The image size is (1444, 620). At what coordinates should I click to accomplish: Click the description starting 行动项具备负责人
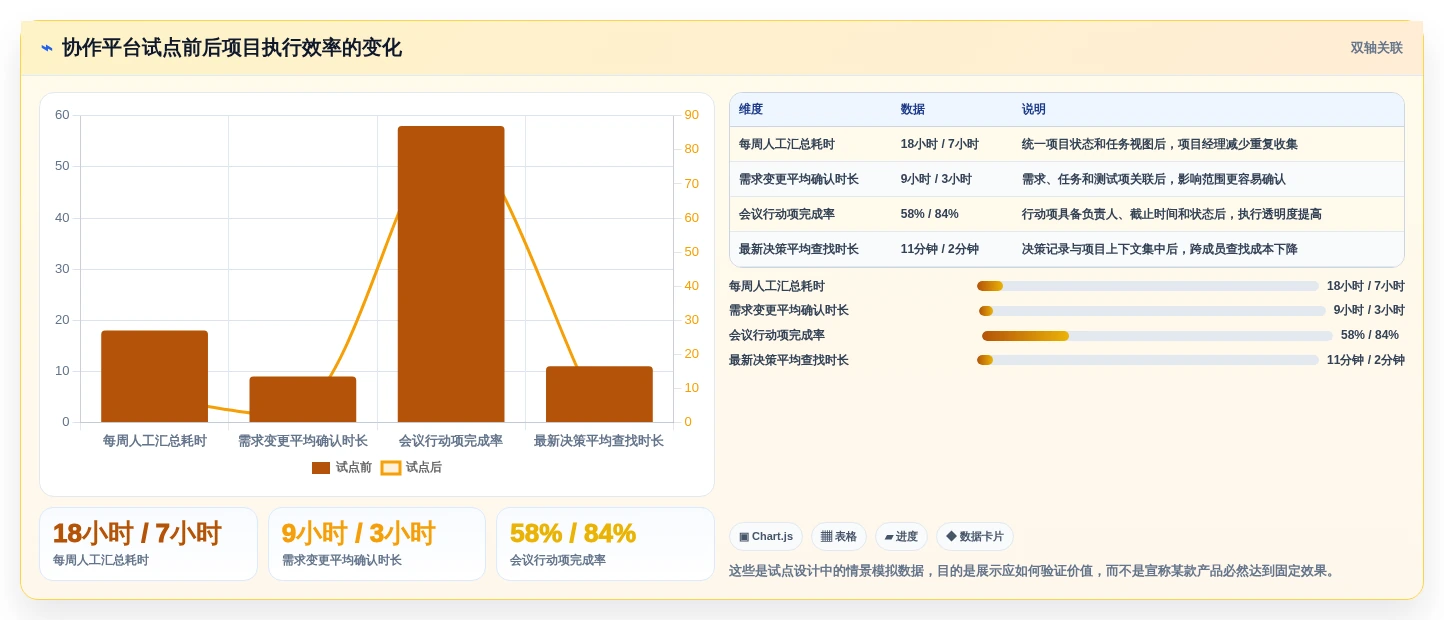(x=1172, y=214)
